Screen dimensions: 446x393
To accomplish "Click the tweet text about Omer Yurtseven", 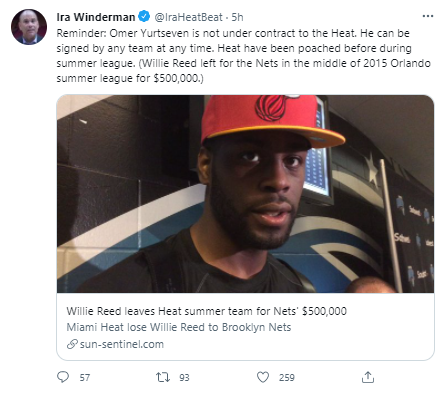I will [243, 56].
